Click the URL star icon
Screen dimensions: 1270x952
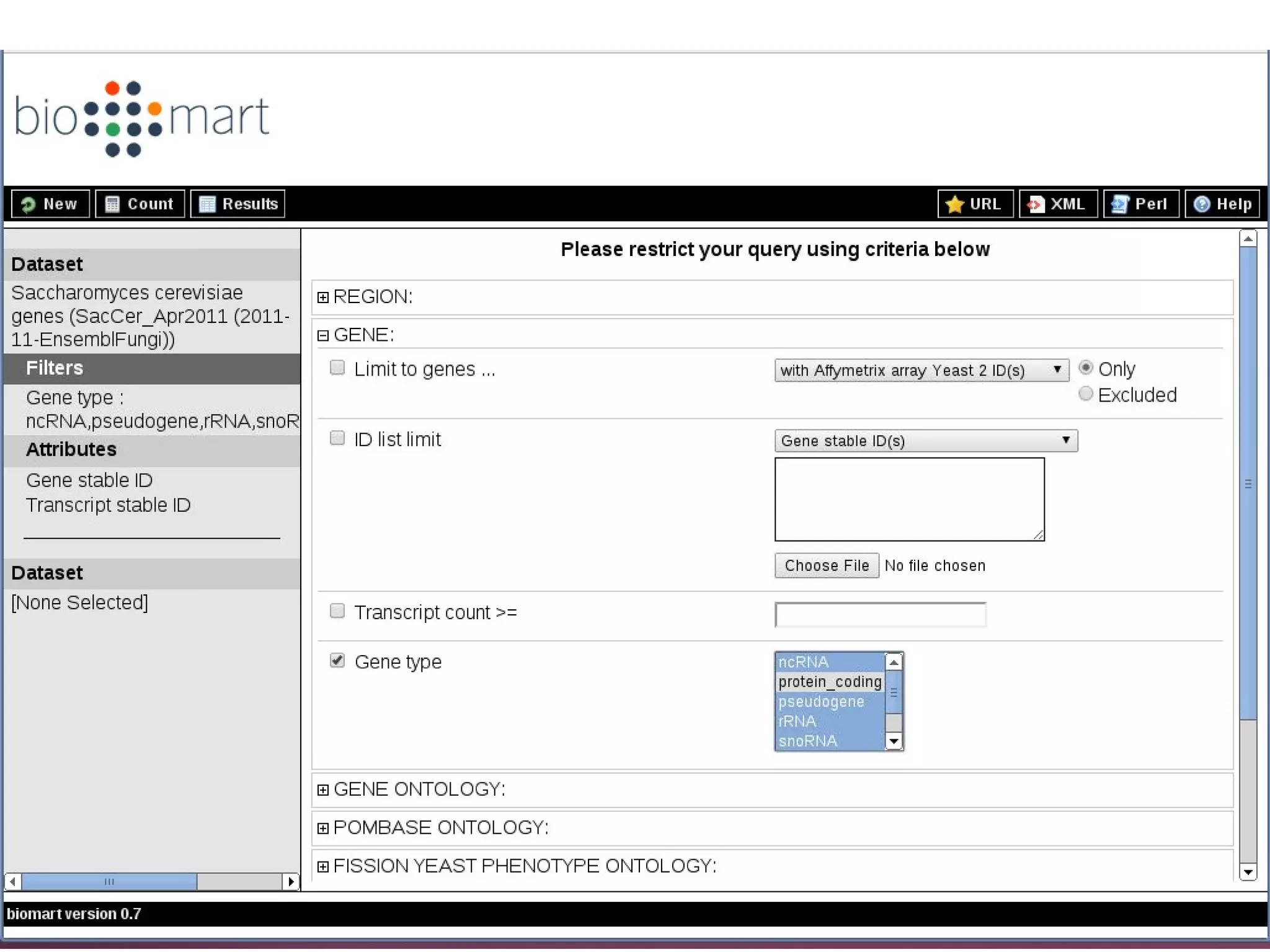coord(955,204)
